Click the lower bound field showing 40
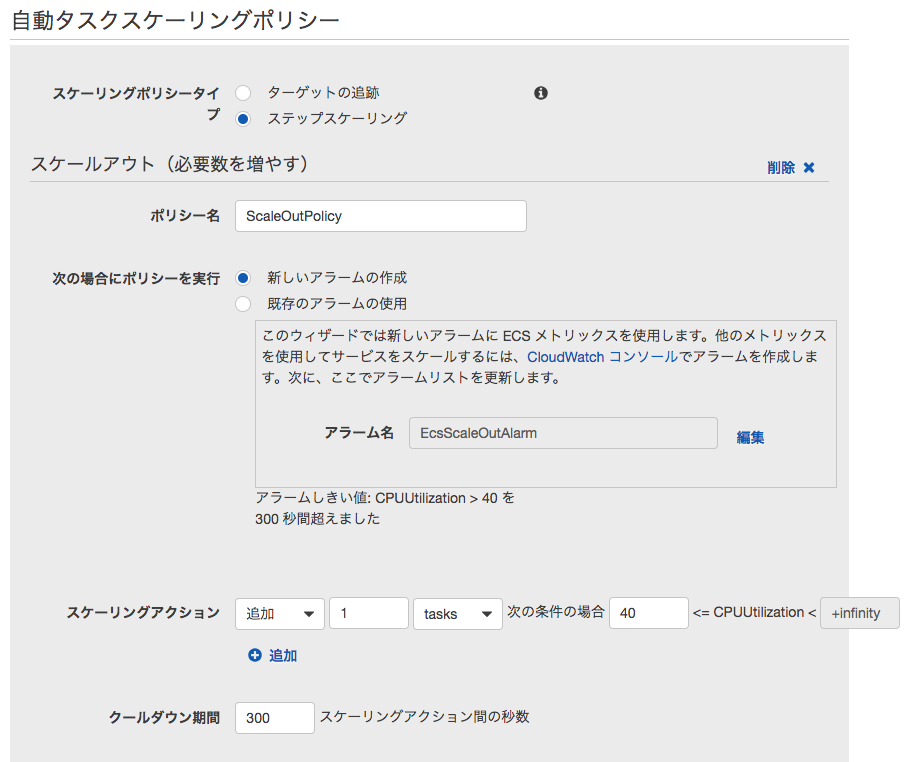 pos(649,613)
